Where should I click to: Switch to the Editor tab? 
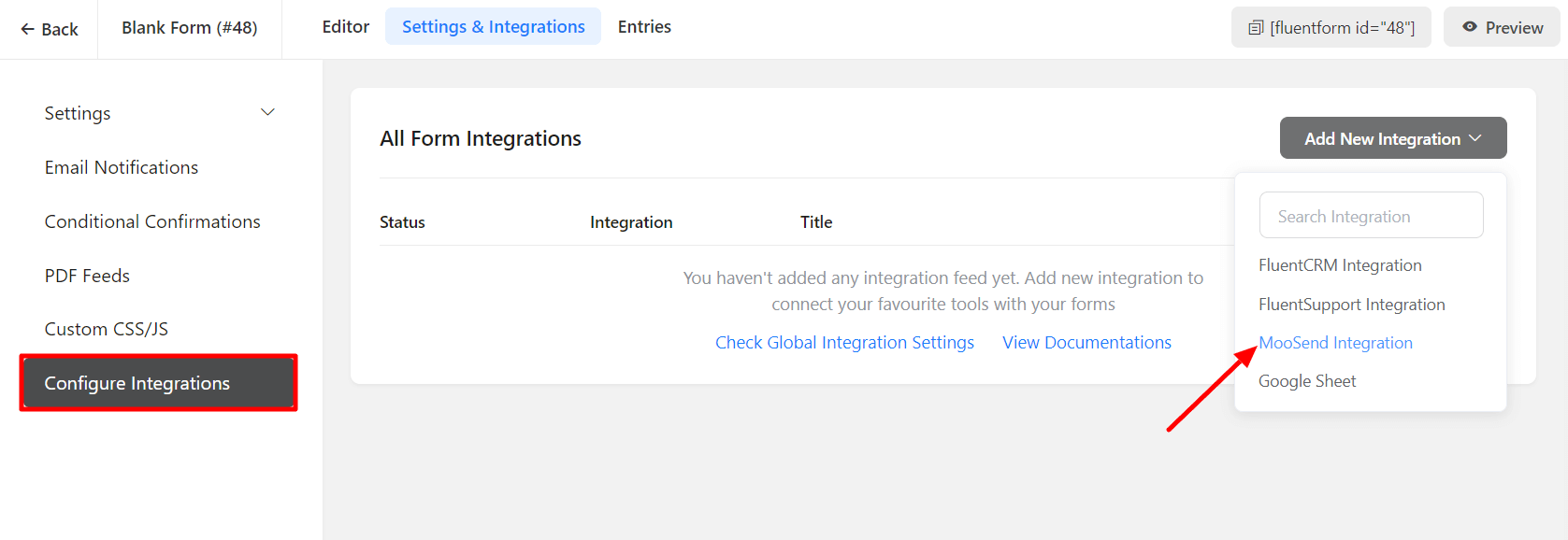345,27
